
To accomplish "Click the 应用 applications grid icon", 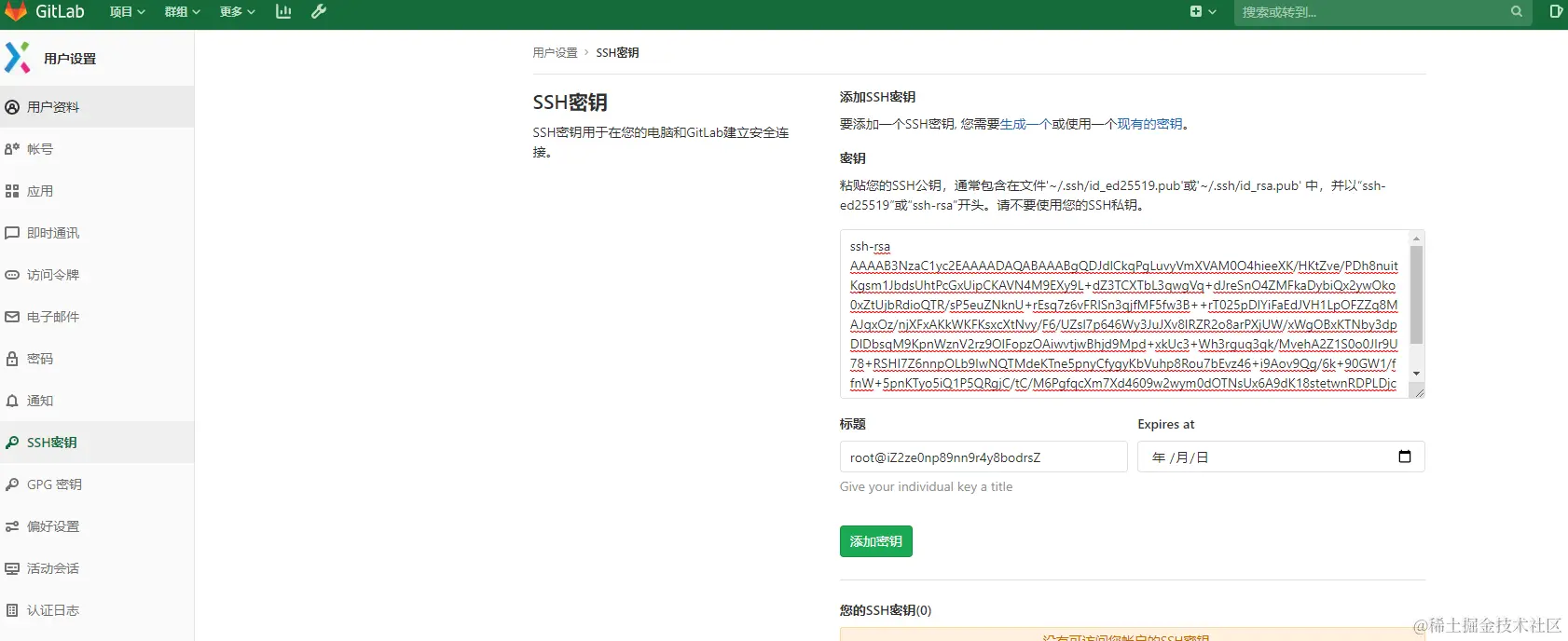I will pos(12,191).
